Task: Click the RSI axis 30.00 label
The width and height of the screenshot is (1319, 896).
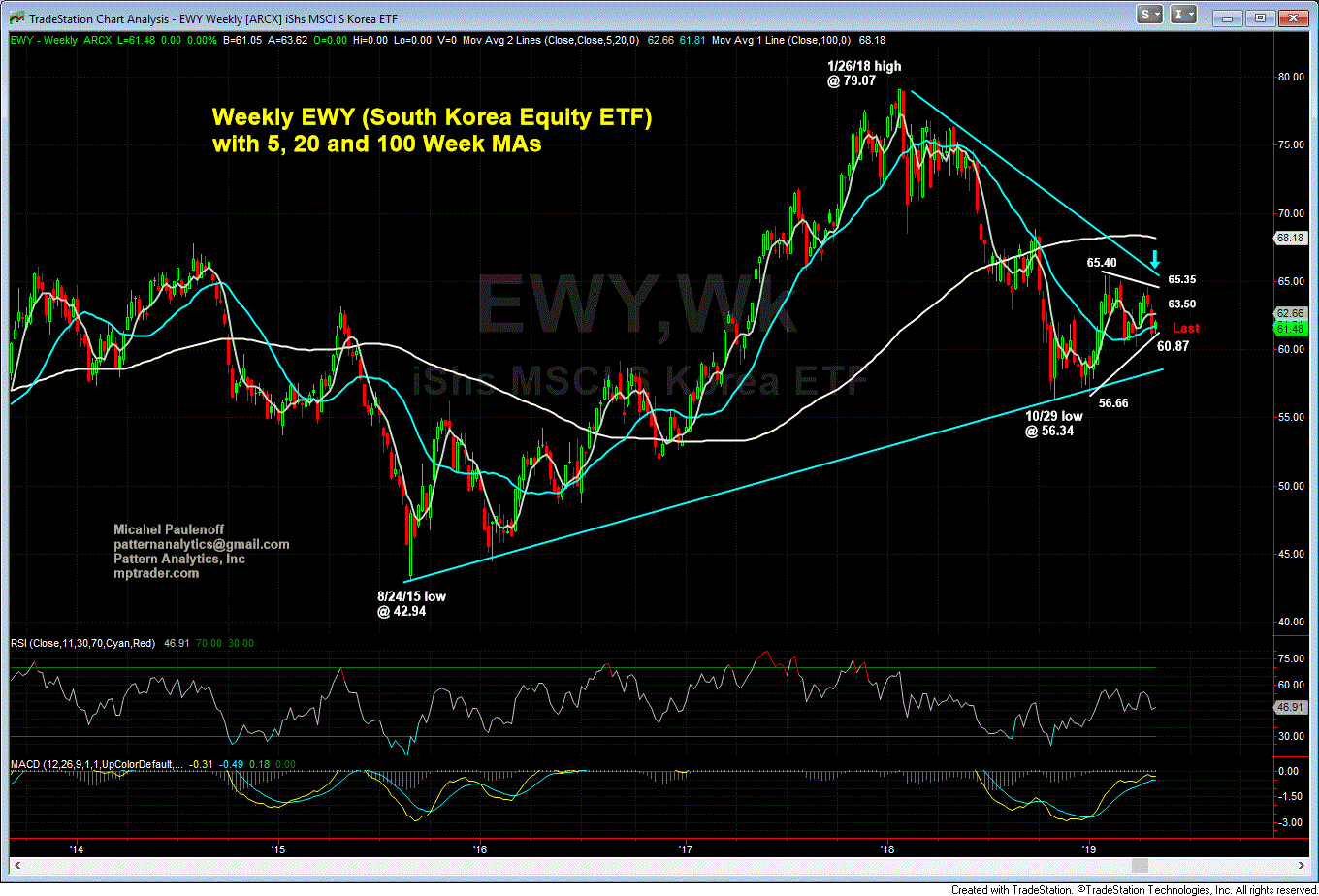Action: (x=1289, y=736)
